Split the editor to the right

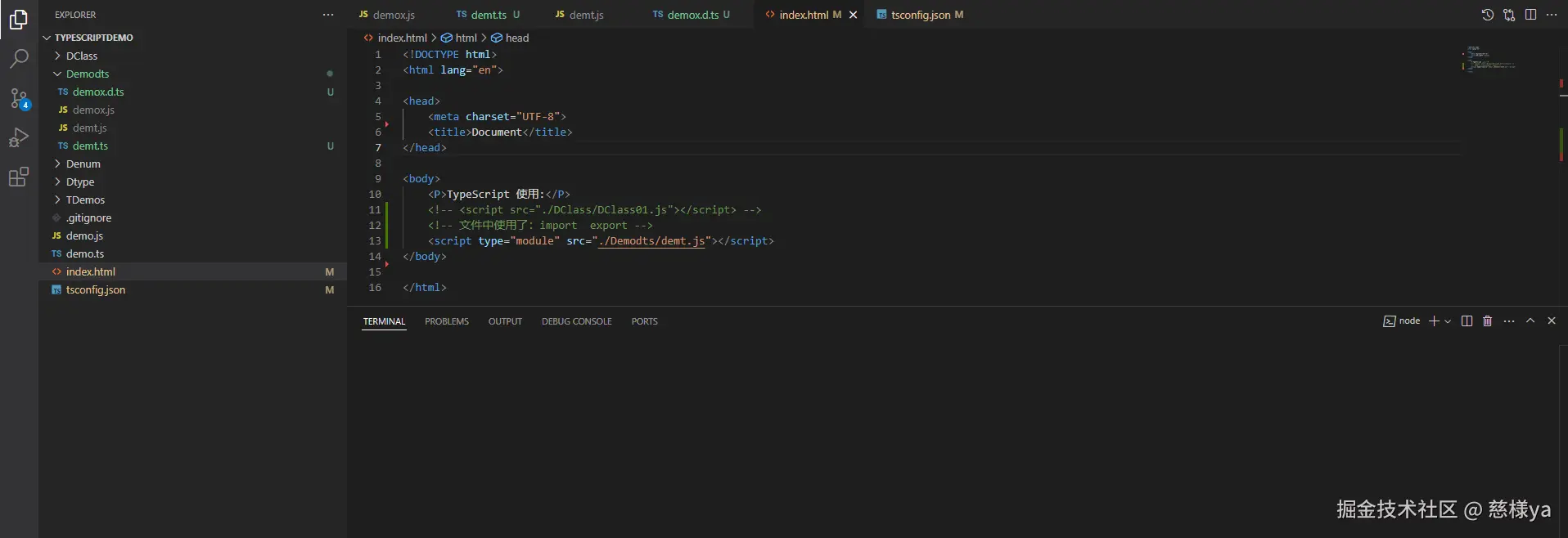(x=1530, y=15)
